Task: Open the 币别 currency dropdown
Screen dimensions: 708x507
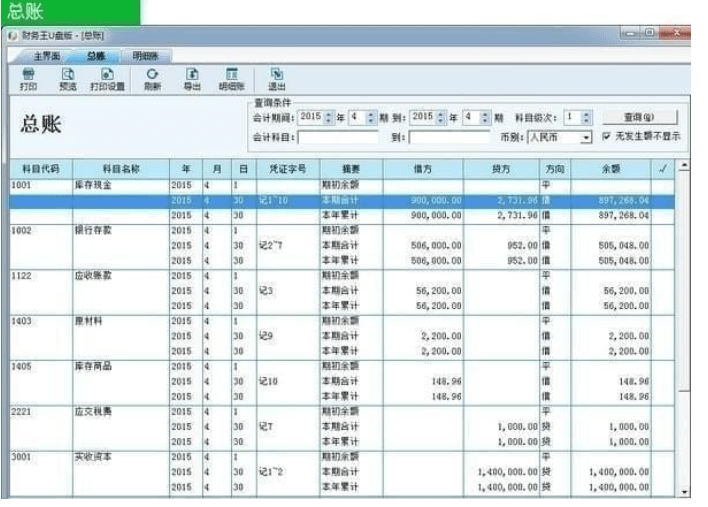Action: click(x=586, y=137)
